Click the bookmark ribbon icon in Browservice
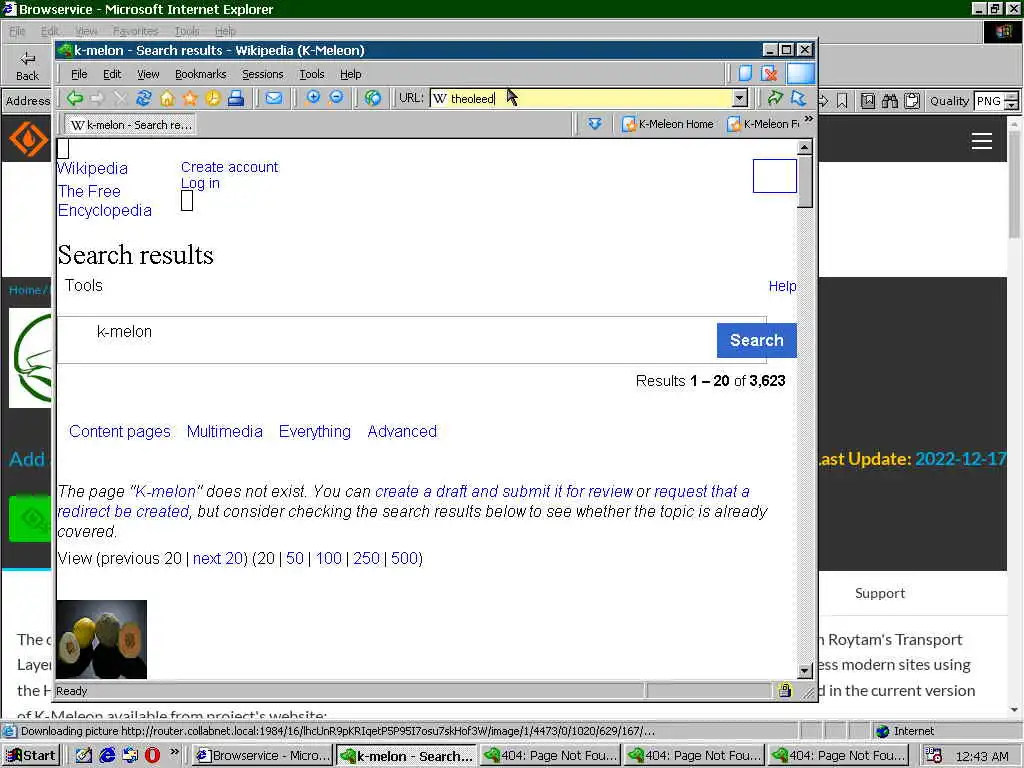Image resolution: width=1024 pixels, height=768 pixels. point(842,101)
